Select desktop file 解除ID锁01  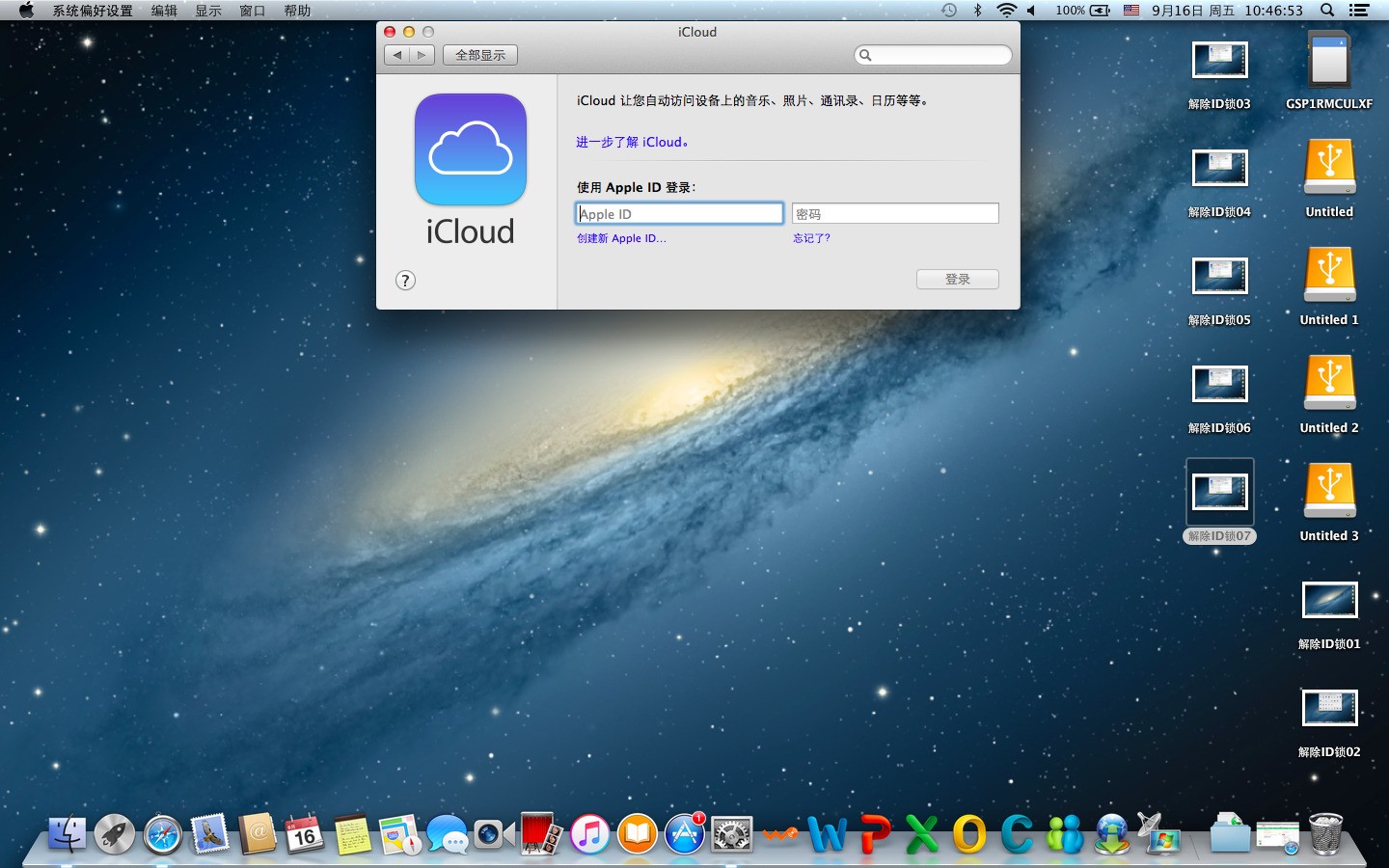1329,615
